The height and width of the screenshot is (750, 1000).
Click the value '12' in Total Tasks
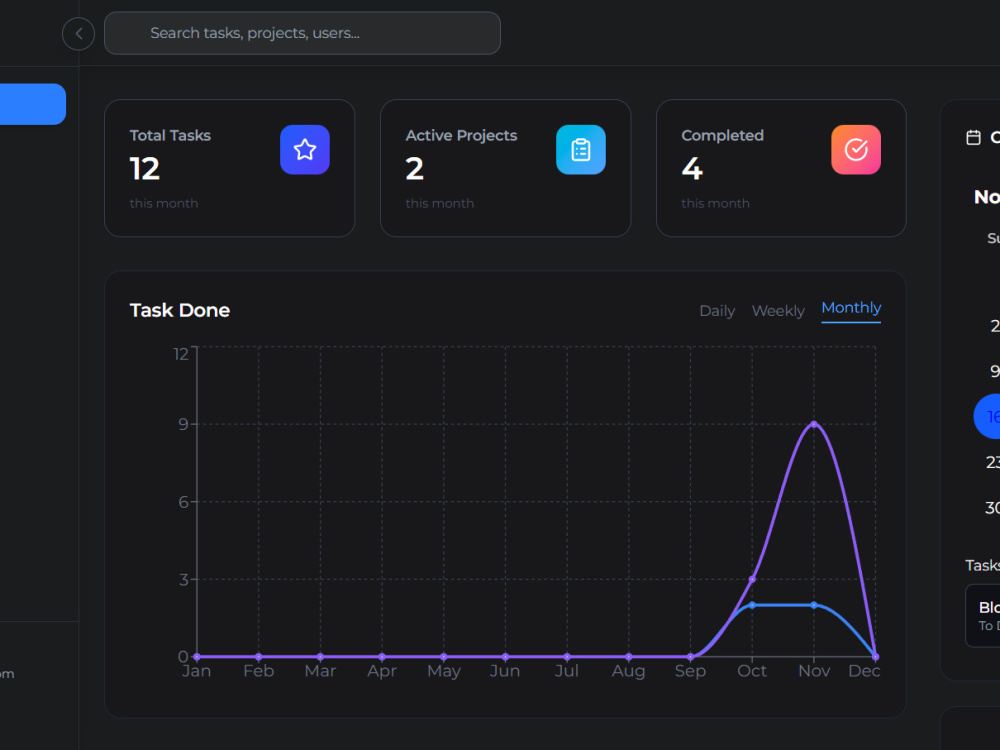pyautogui.click(x=145, y=169)
